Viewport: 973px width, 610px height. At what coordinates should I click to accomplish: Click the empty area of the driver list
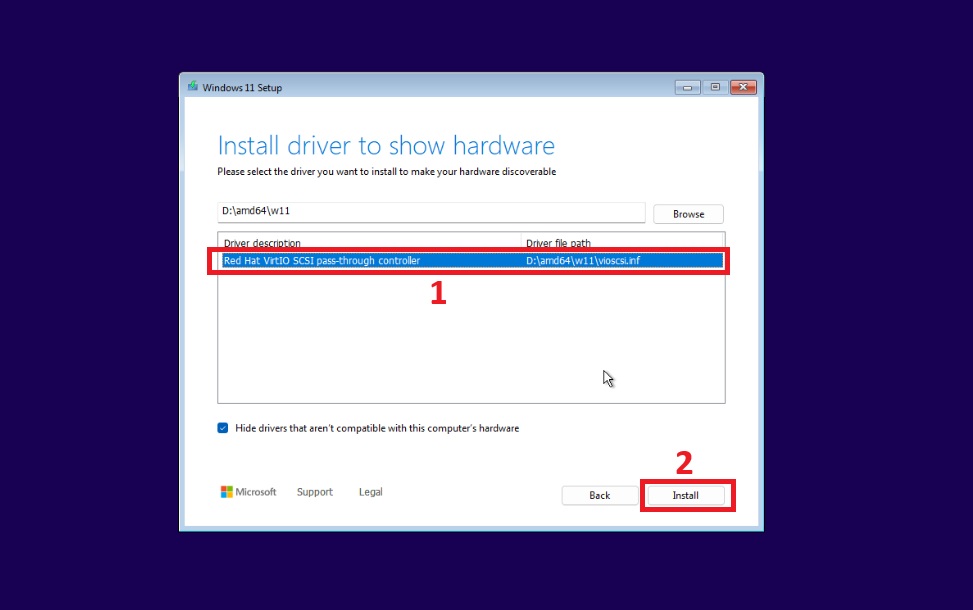470,340
